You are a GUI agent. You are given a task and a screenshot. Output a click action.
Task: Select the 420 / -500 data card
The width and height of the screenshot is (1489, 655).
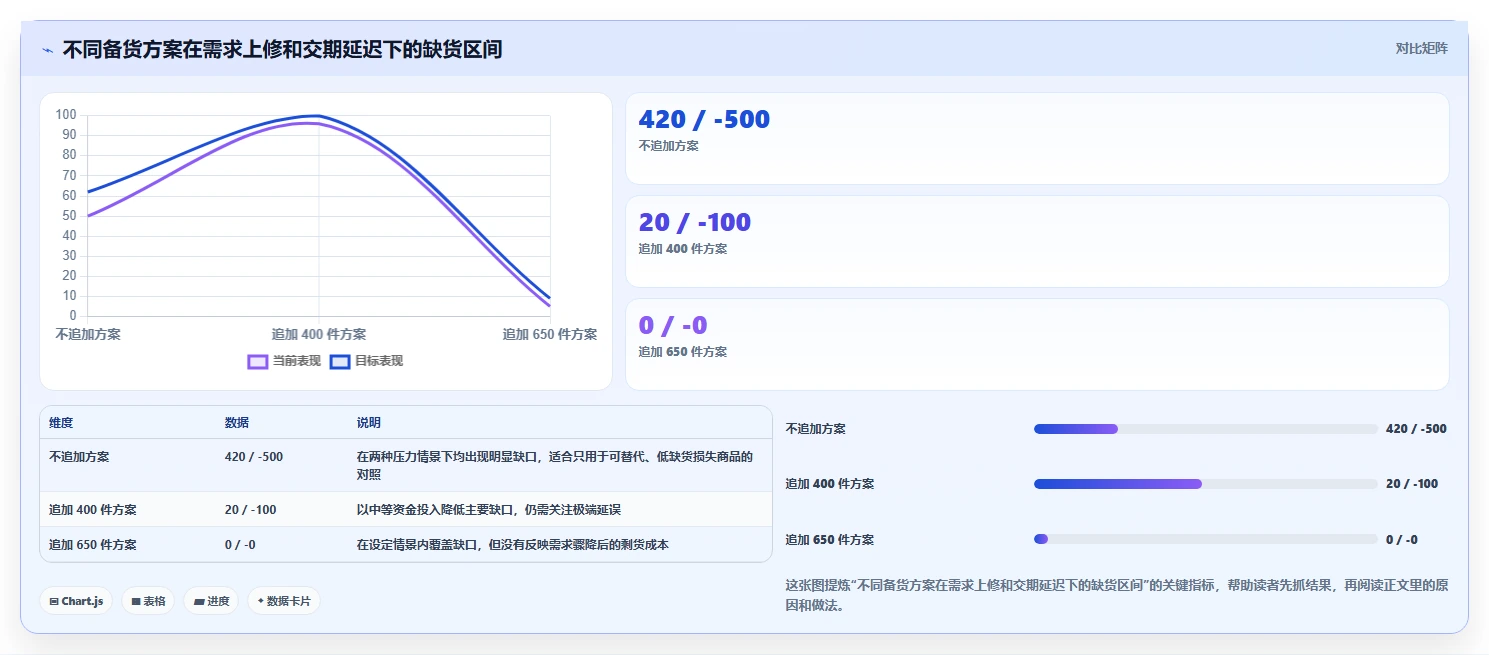[x=1037, y=139]
